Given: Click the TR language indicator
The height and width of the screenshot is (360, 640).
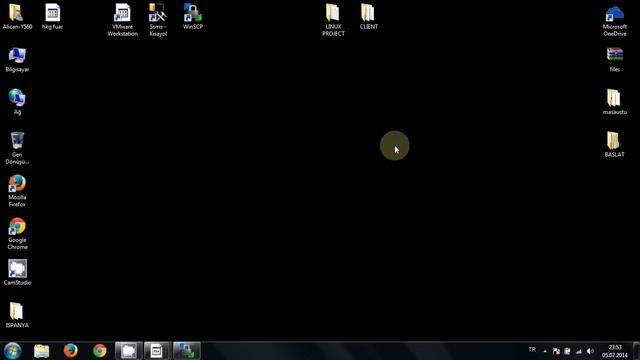Looking at the screenshot, I should tap(532, 350).
